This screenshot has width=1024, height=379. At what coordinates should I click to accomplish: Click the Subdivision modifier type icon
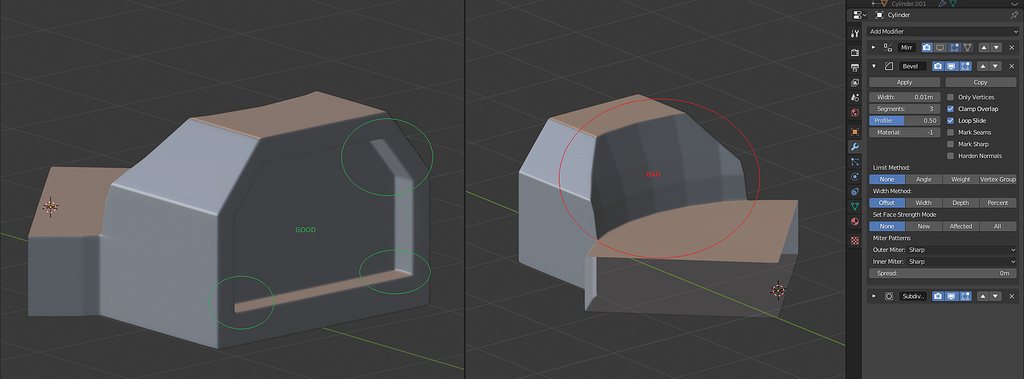pos(888,296)
